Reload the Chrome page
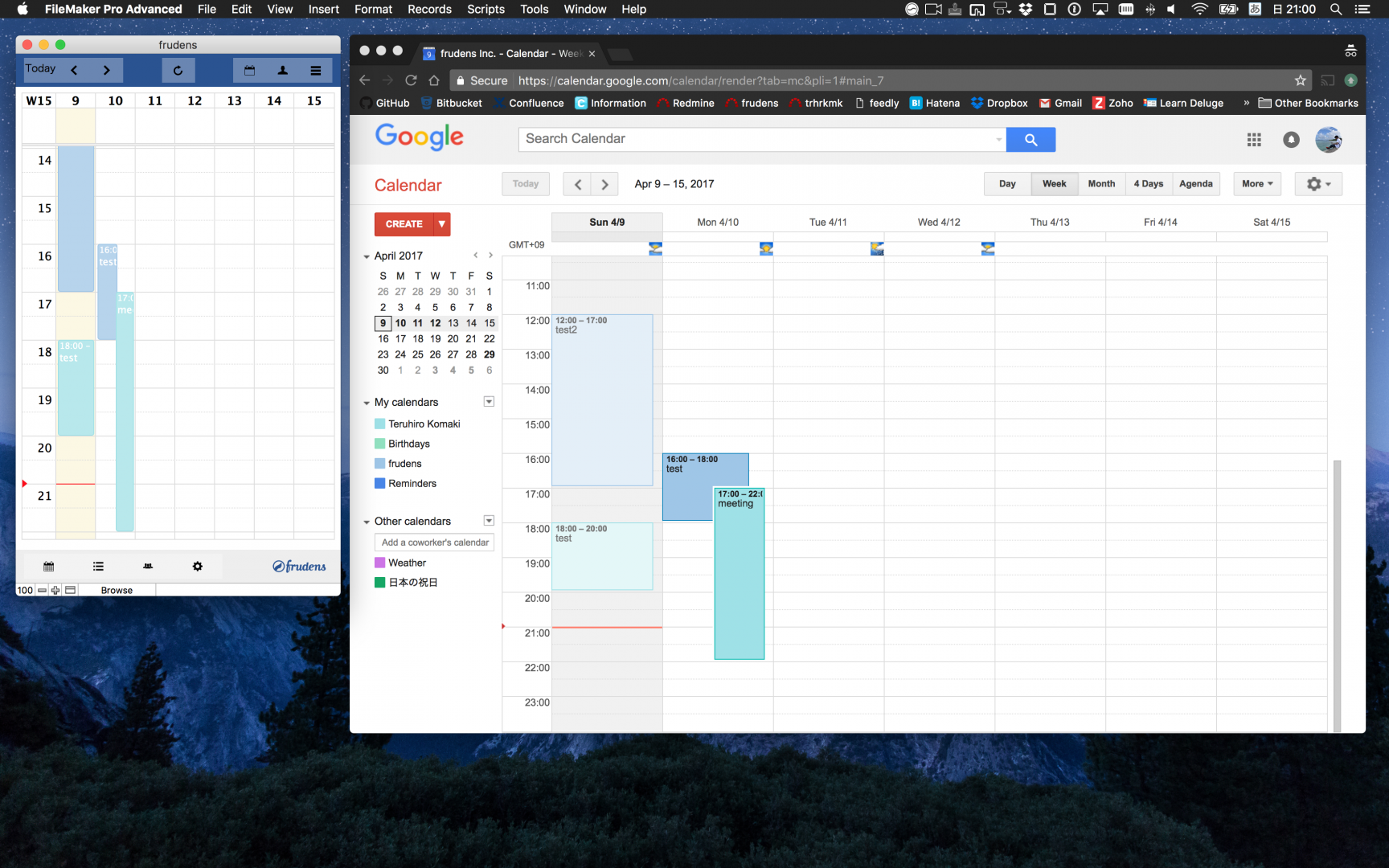This screenshot has height=868, width=1389. pos(411,80)
